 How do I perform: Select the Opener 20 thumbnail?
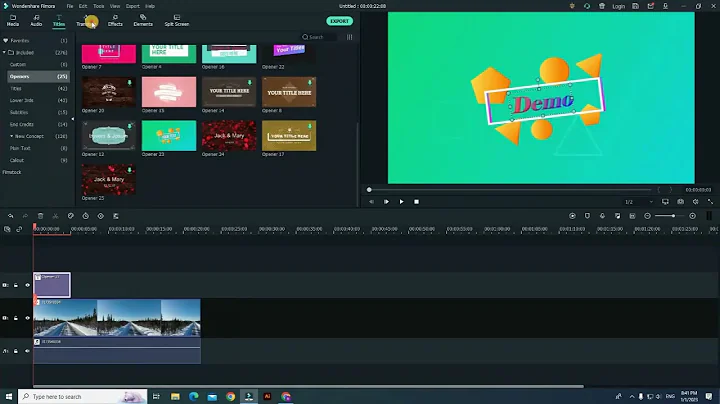109,92
